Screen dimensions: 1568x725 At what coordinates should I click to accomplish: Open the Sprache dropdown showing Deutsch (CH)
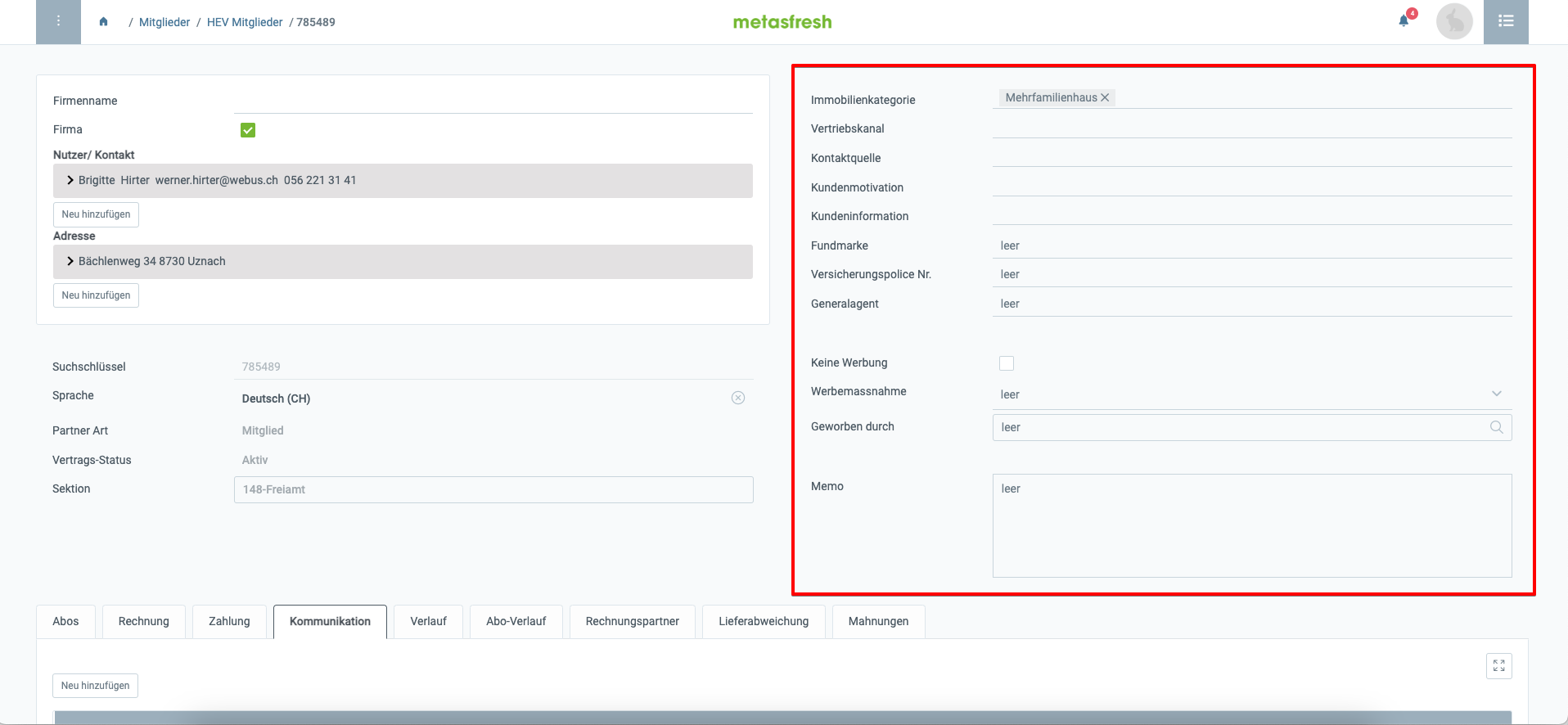click(x=493, y=399)
